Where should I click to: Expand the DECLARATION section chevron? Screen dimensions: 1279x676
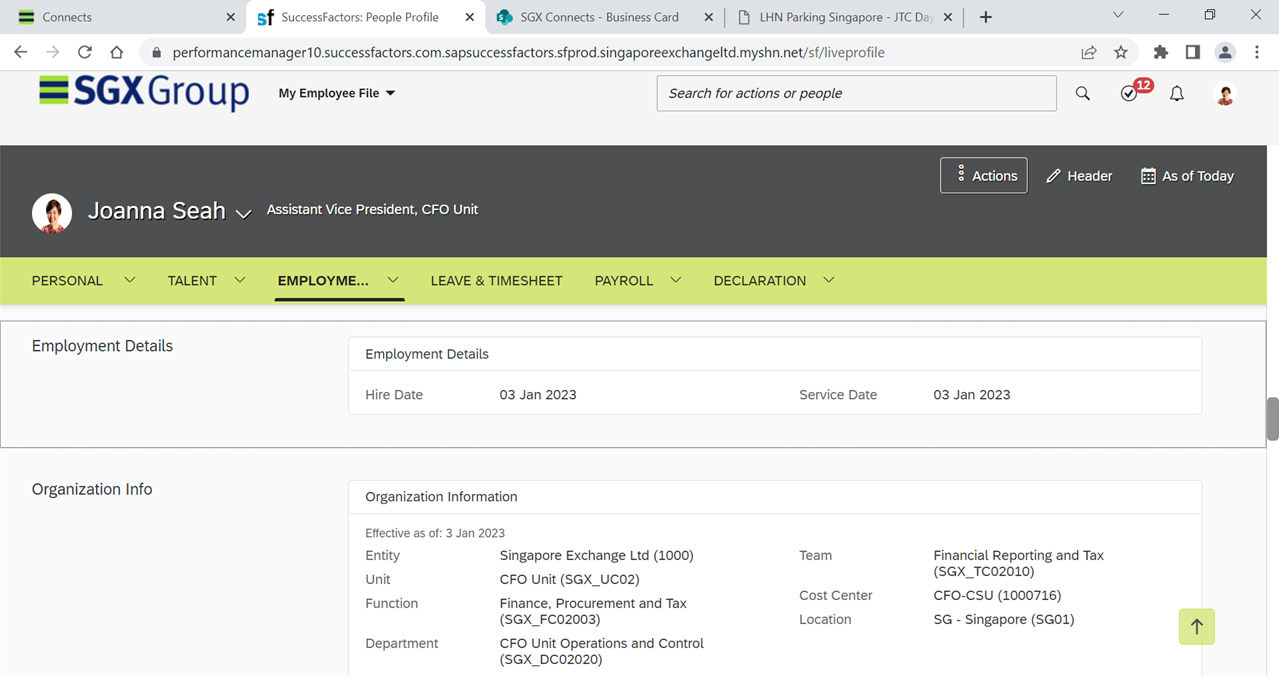point(829,280)
